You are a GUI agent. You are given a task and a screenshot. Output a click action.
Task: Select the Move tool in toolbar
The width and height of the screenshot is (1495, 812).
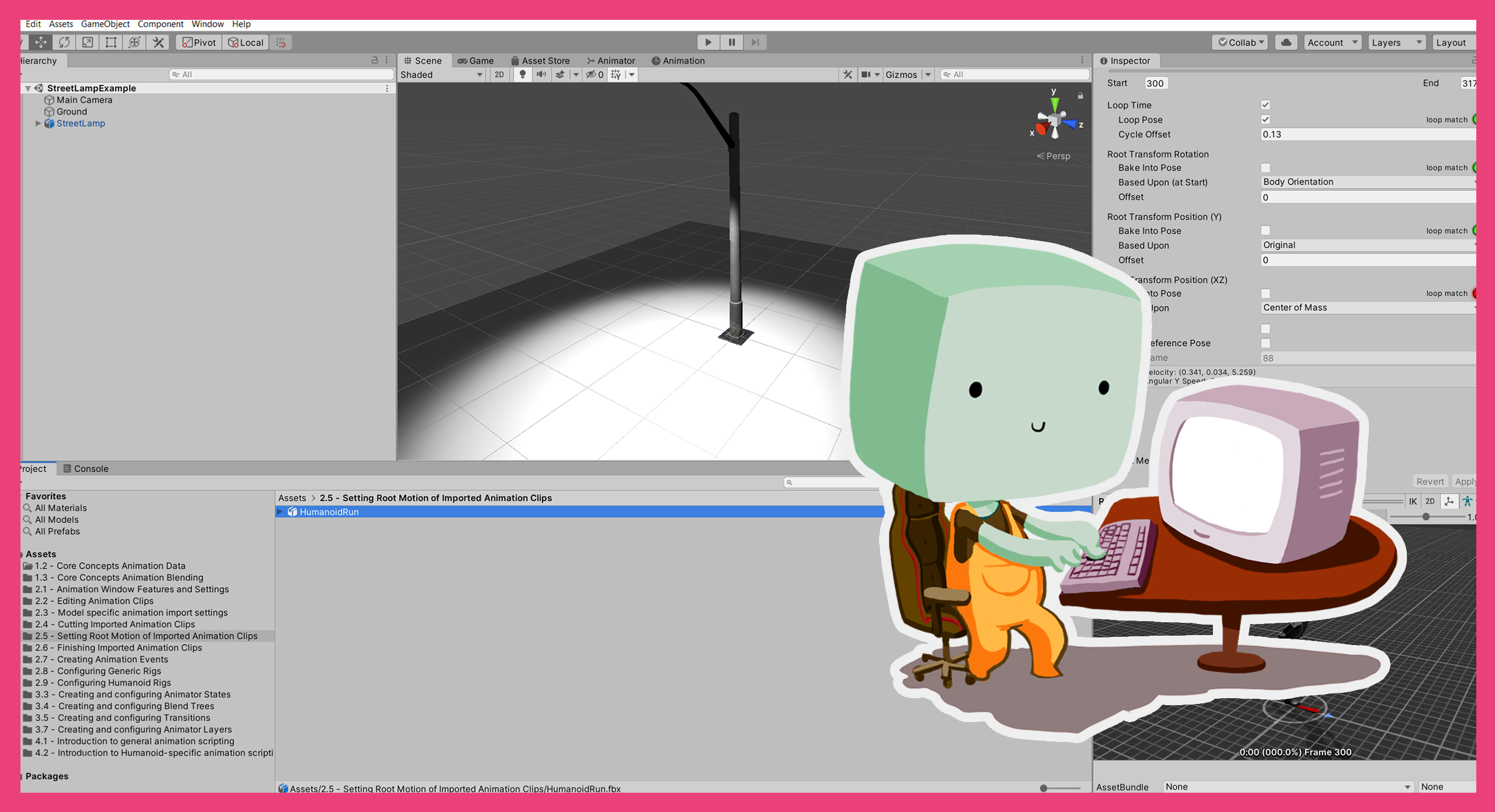click(41, 42)
